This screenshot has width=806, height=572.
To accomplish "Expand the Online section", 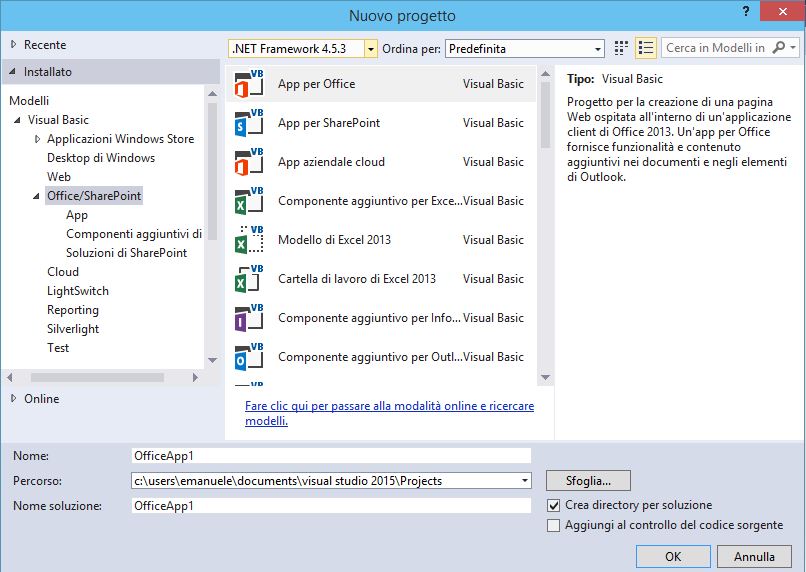I will (x=13, y=398).
